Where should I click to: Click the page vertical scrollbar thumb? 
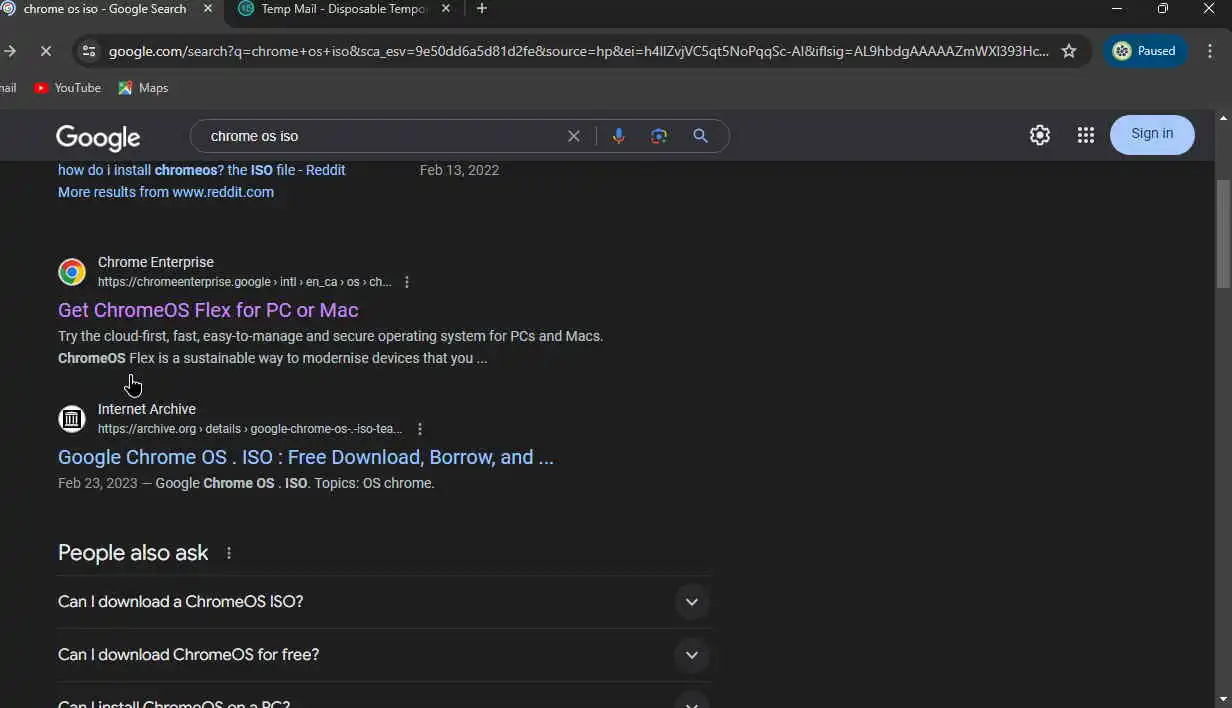(x=1223, y=233)
